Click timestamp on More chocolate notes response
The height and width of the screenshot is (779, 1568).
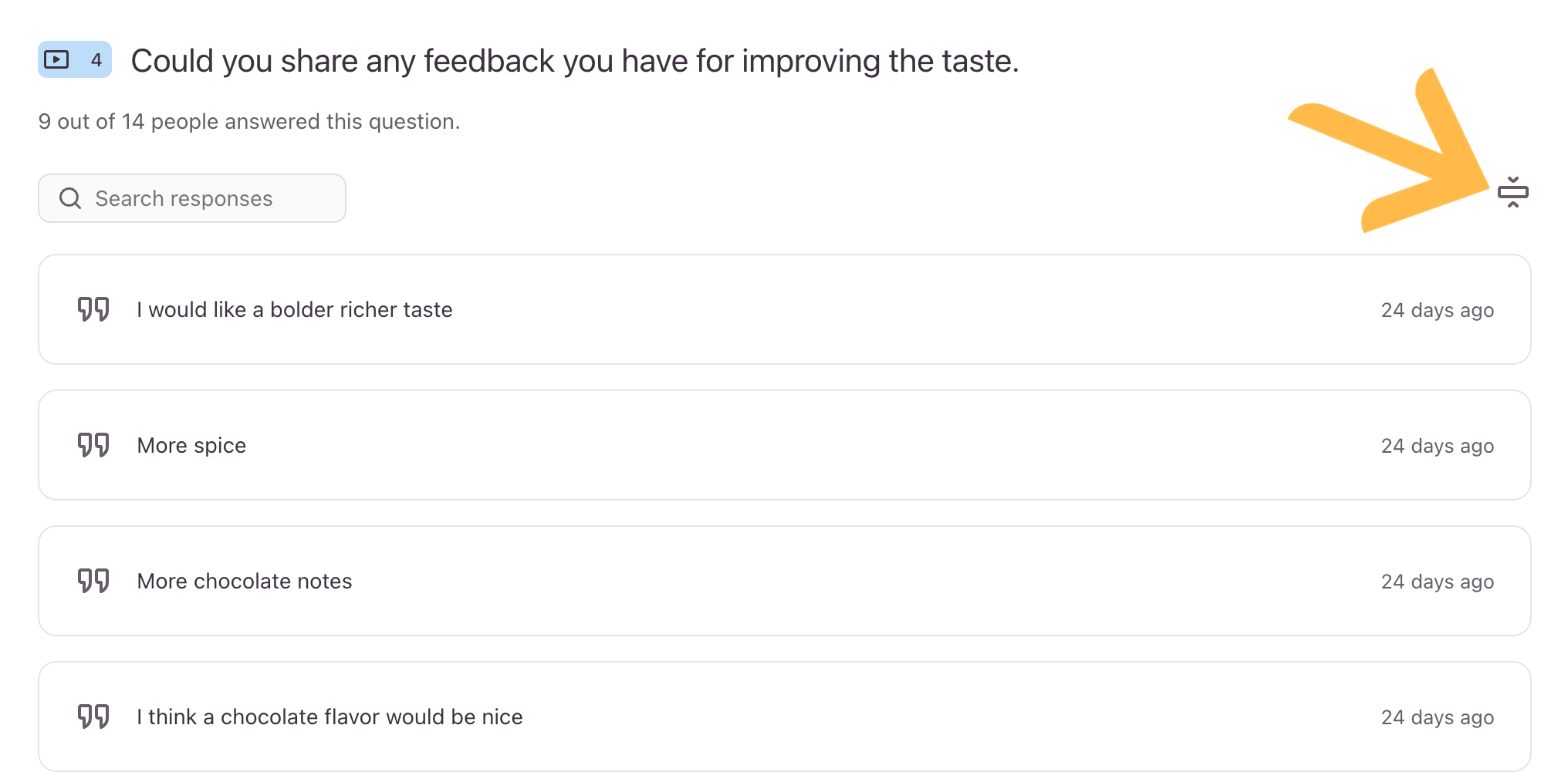pos(1437,582)
